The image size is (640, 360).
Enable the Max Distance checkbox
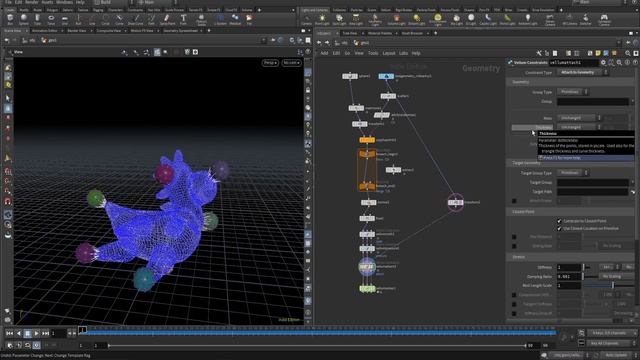514,237
